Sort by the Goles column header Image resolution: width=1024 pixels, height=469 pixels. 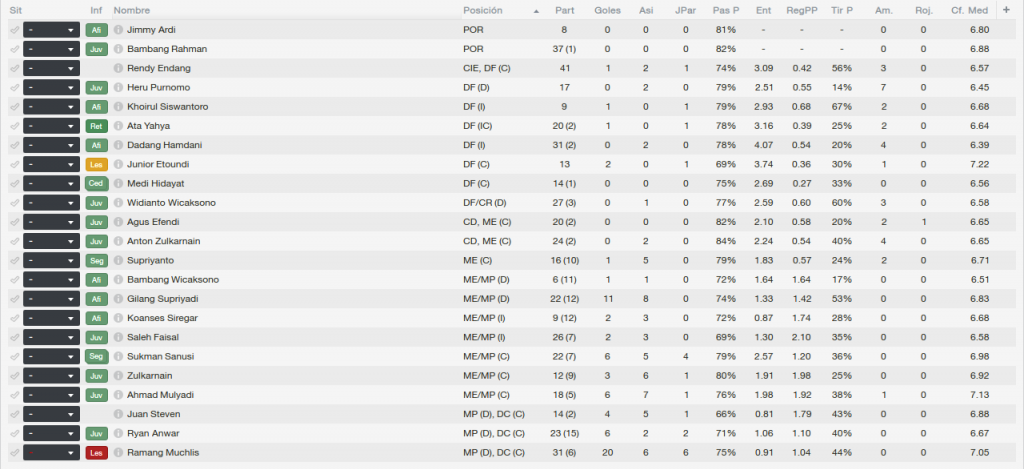[x=607, y=10]
